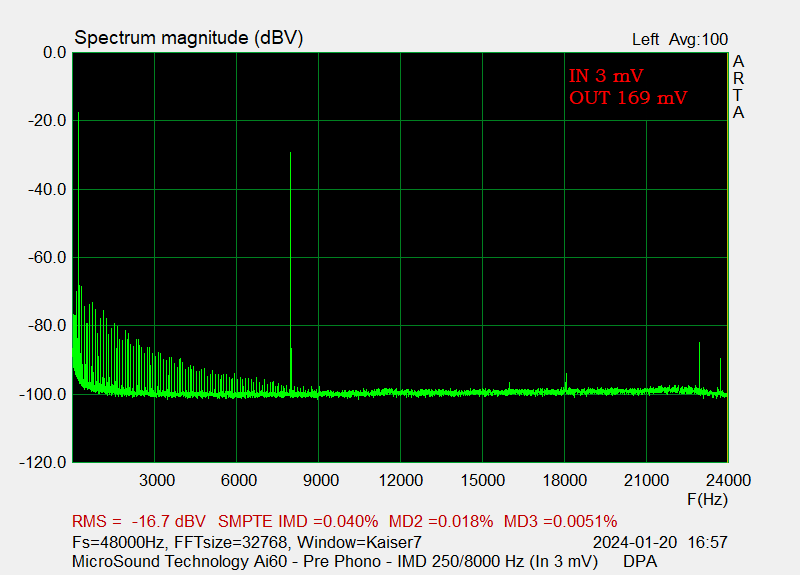Click the 'Left Avg:100' label
The image size is (800, 575).
[680, 39]
